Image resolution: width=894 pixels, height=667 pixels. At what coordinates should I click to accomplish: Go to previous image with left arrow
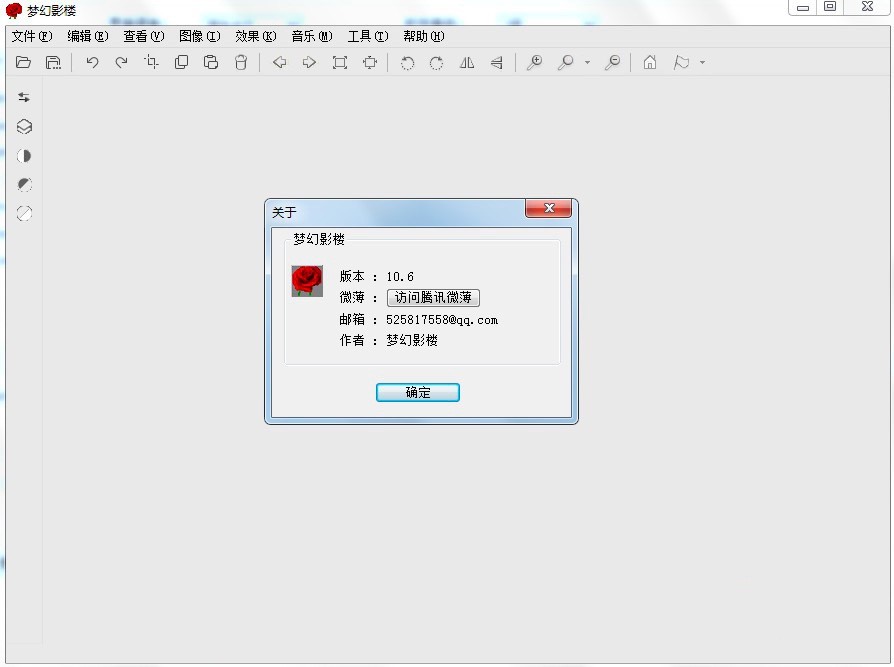coord(279,62)
